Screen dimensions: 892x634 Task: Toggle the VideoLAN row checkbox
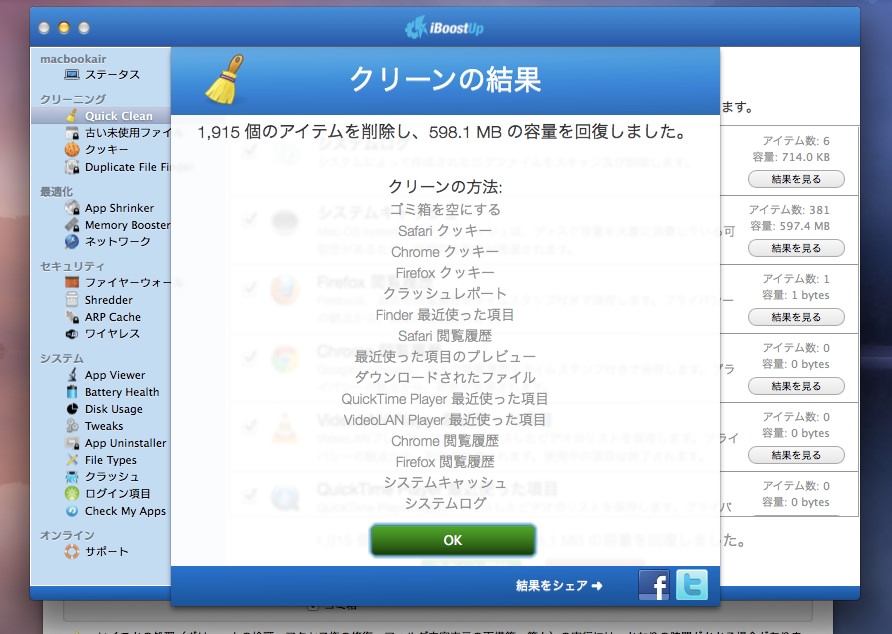(x=249, y=426)
